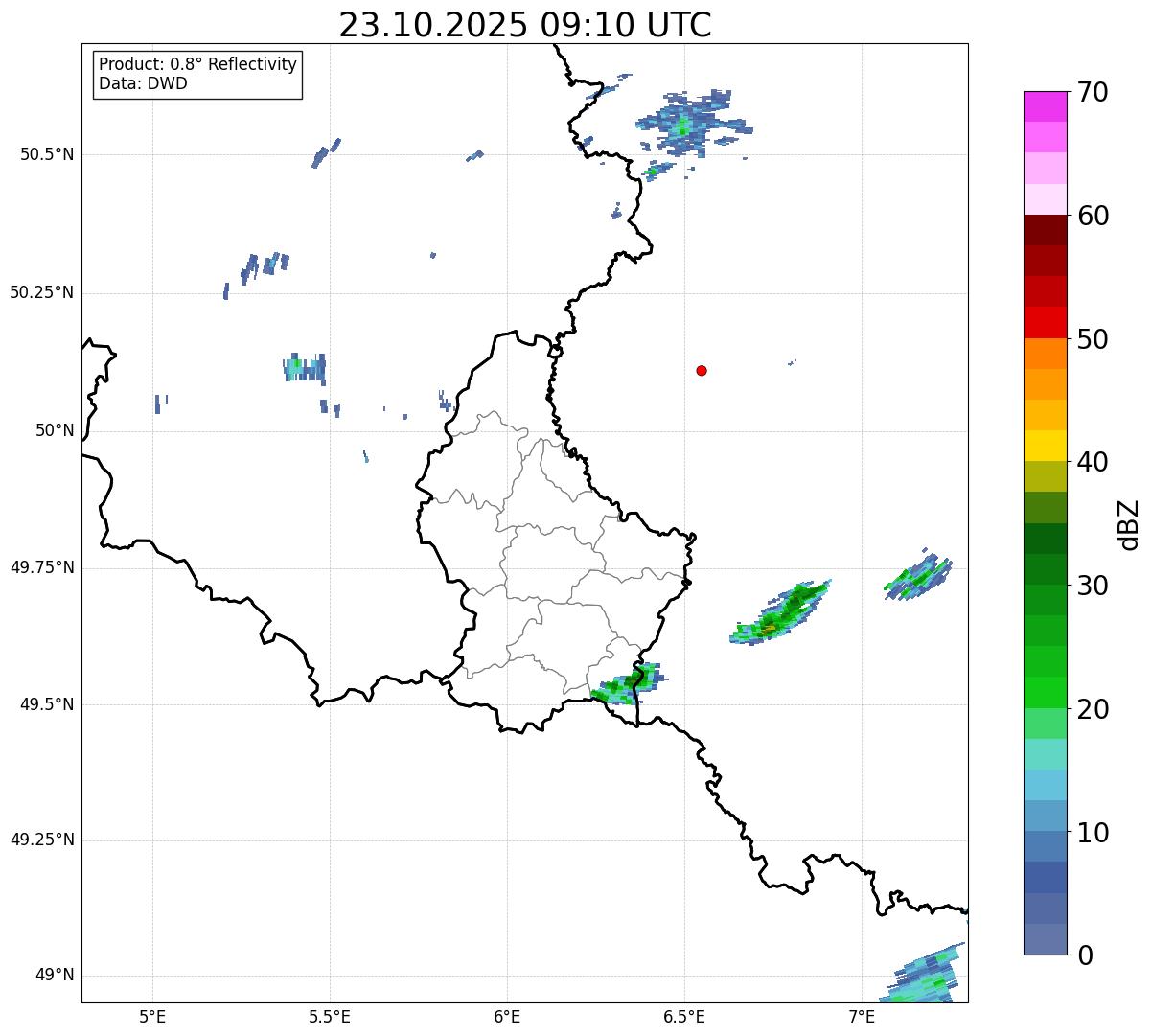Image resolution: width=1152 pixels, height=1036 pixels.
Task: Click the 0 colorbar tick label
Action: 1085,955
